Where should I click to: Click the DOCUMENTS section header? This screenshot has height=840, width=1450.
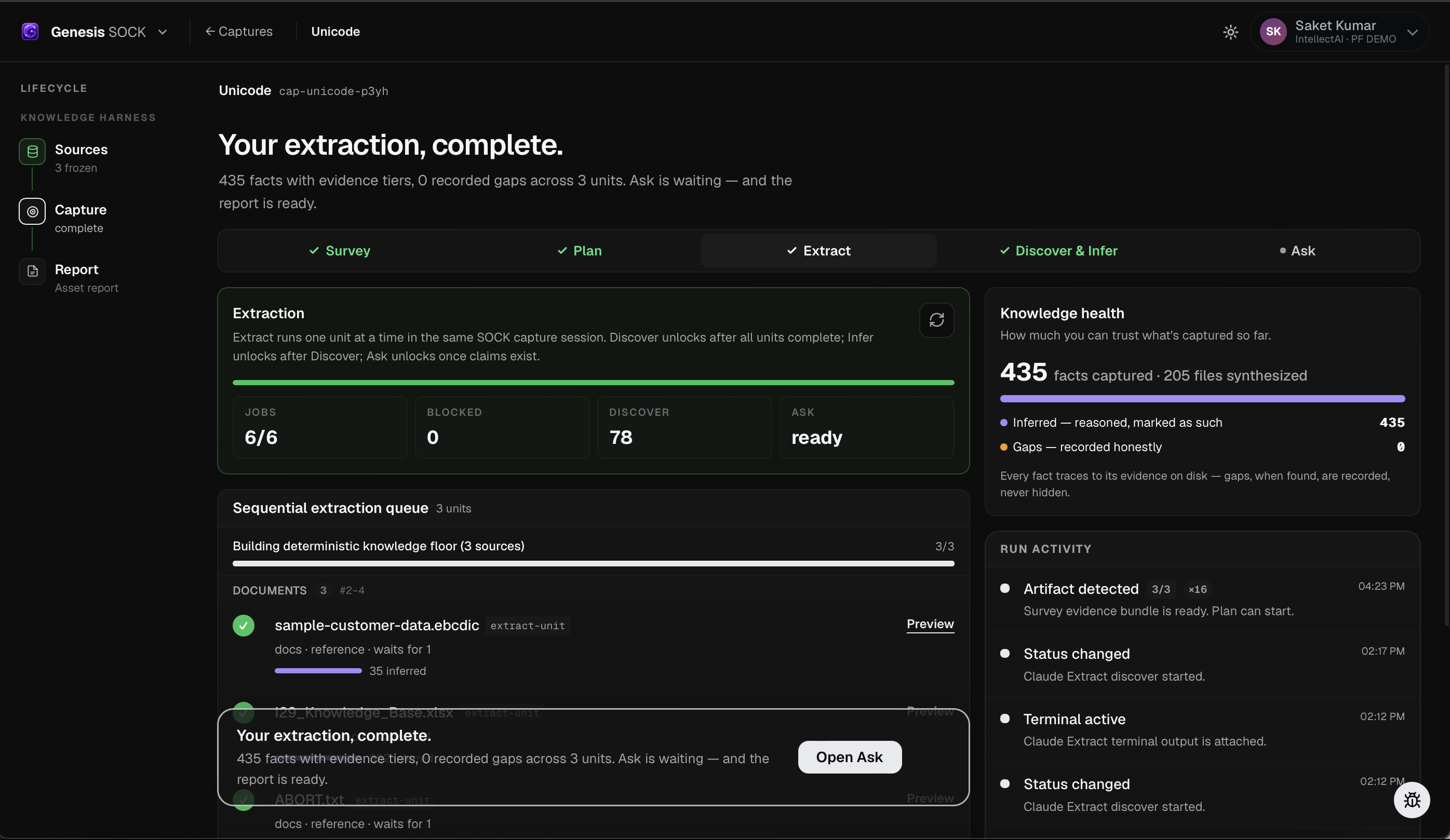coord(270,590)
